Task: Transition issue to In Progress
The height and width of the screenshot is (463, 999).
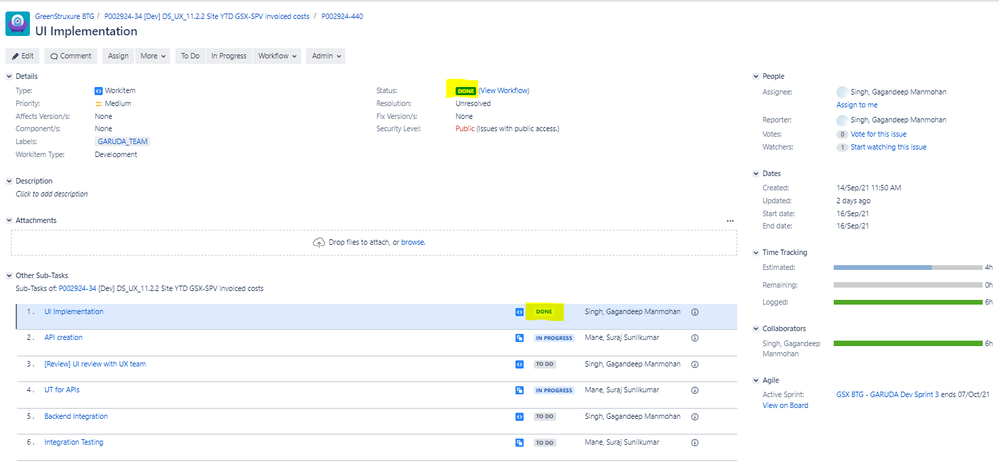Action: click(229, 56)
